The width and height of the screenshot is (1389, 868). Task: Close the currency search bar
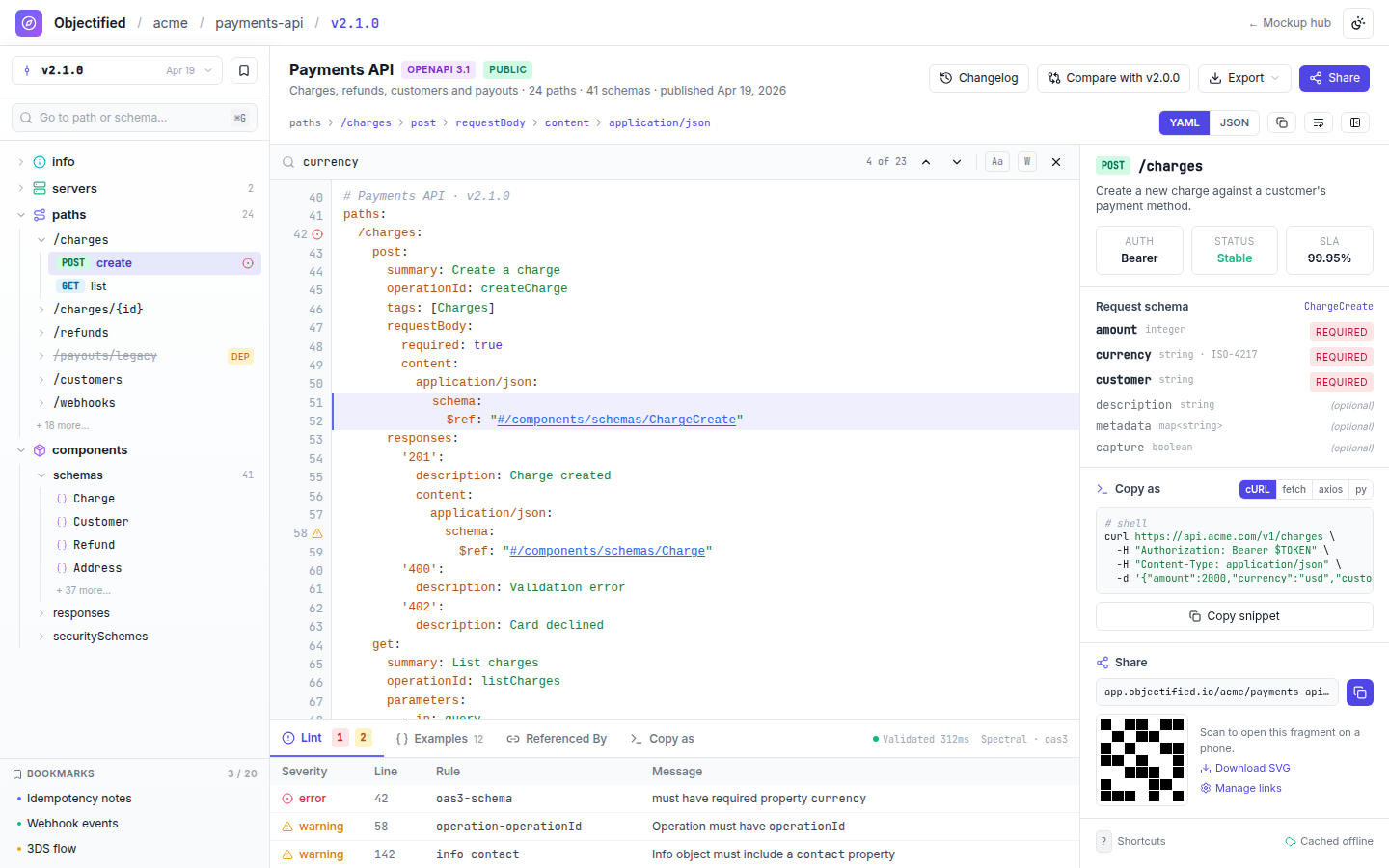[1056, 162]
